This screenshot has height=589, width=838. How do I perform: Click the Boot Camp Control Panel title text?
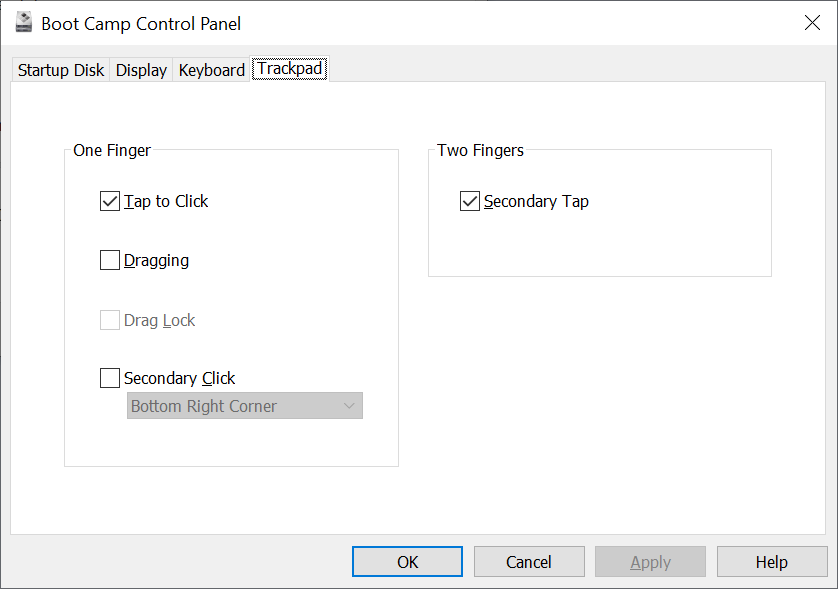pos(141,24)
